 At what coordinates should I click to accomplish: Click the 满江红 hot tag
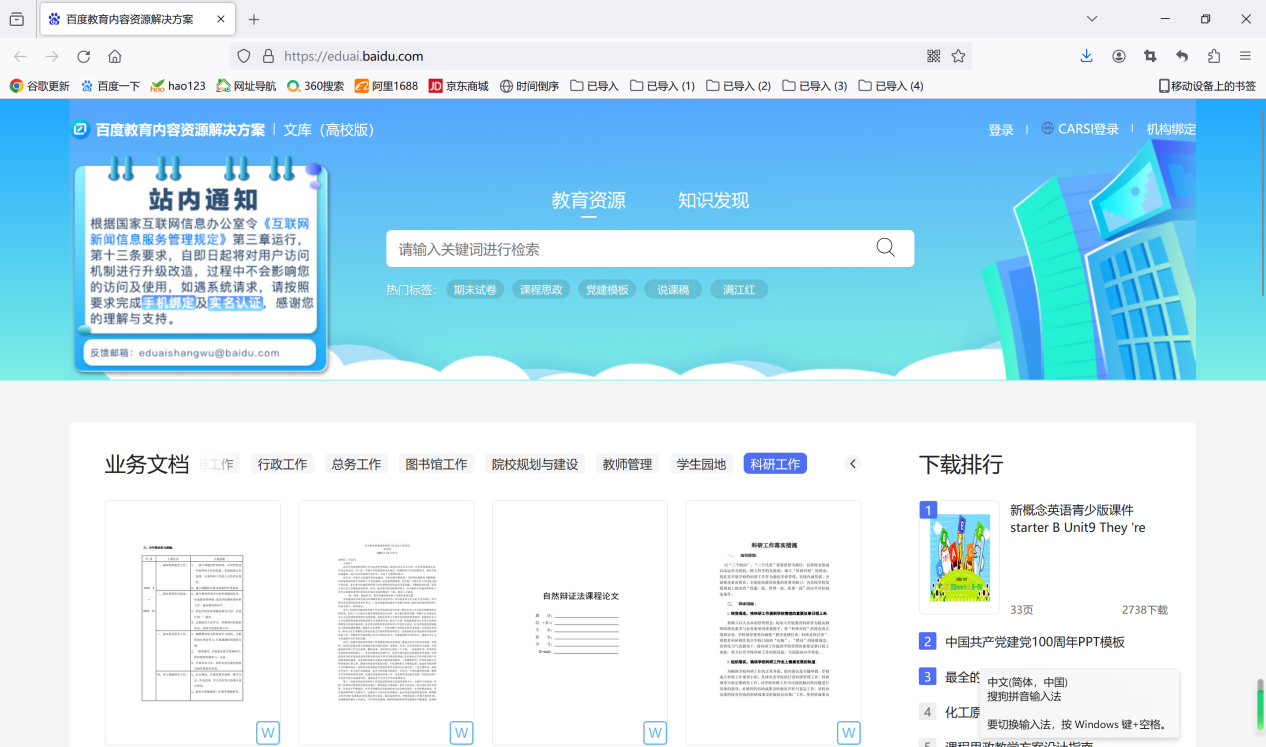coord(739,290)
